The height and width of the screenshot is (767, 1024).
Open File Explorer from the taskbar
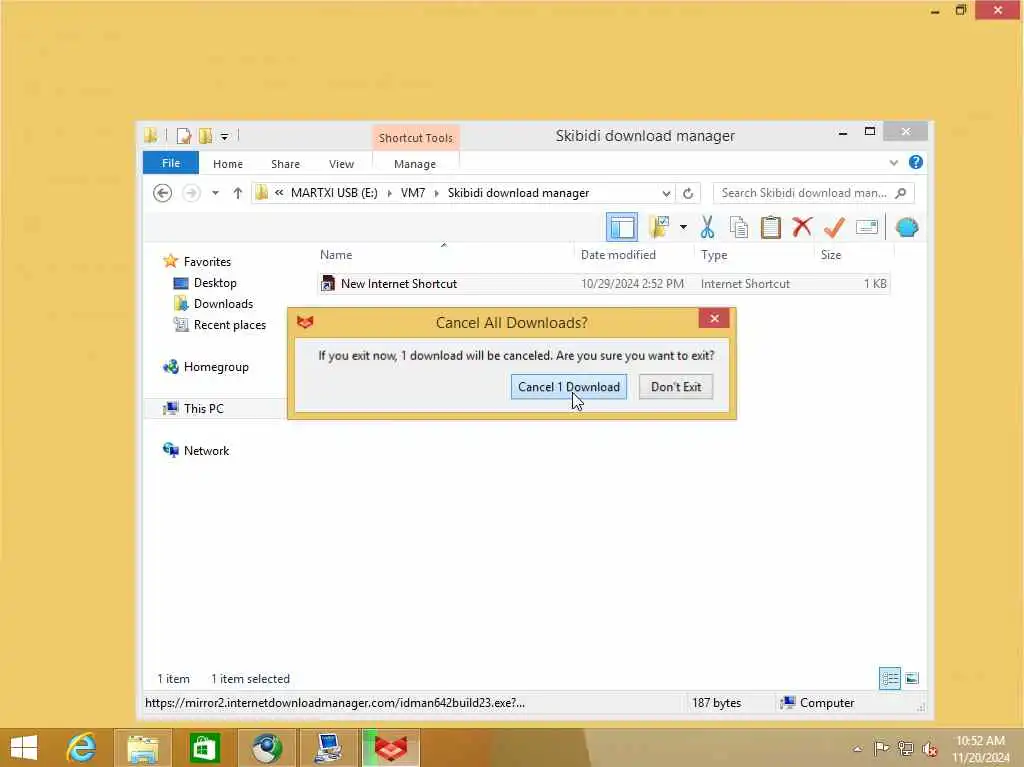click(142, 748)
